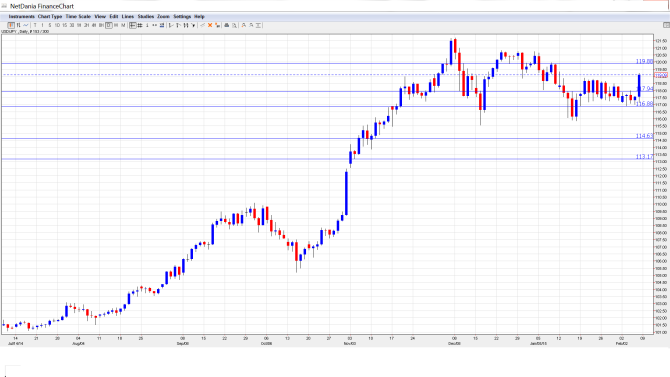Open the Studies menu
This screenshot has width=670, height=377.
[x=146, y=16]
